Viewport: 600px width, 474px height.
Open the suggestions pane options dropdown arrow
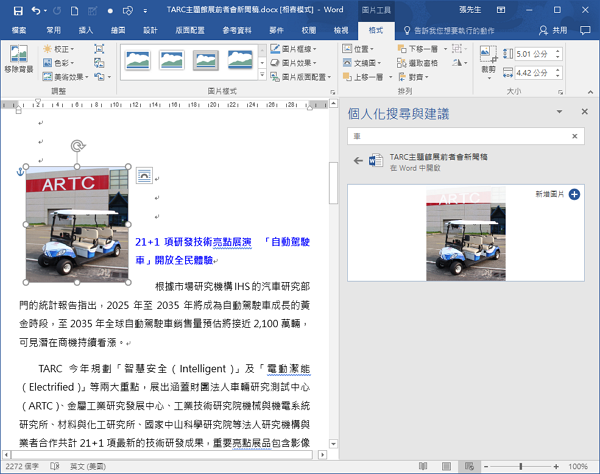(x=559, y=112)
